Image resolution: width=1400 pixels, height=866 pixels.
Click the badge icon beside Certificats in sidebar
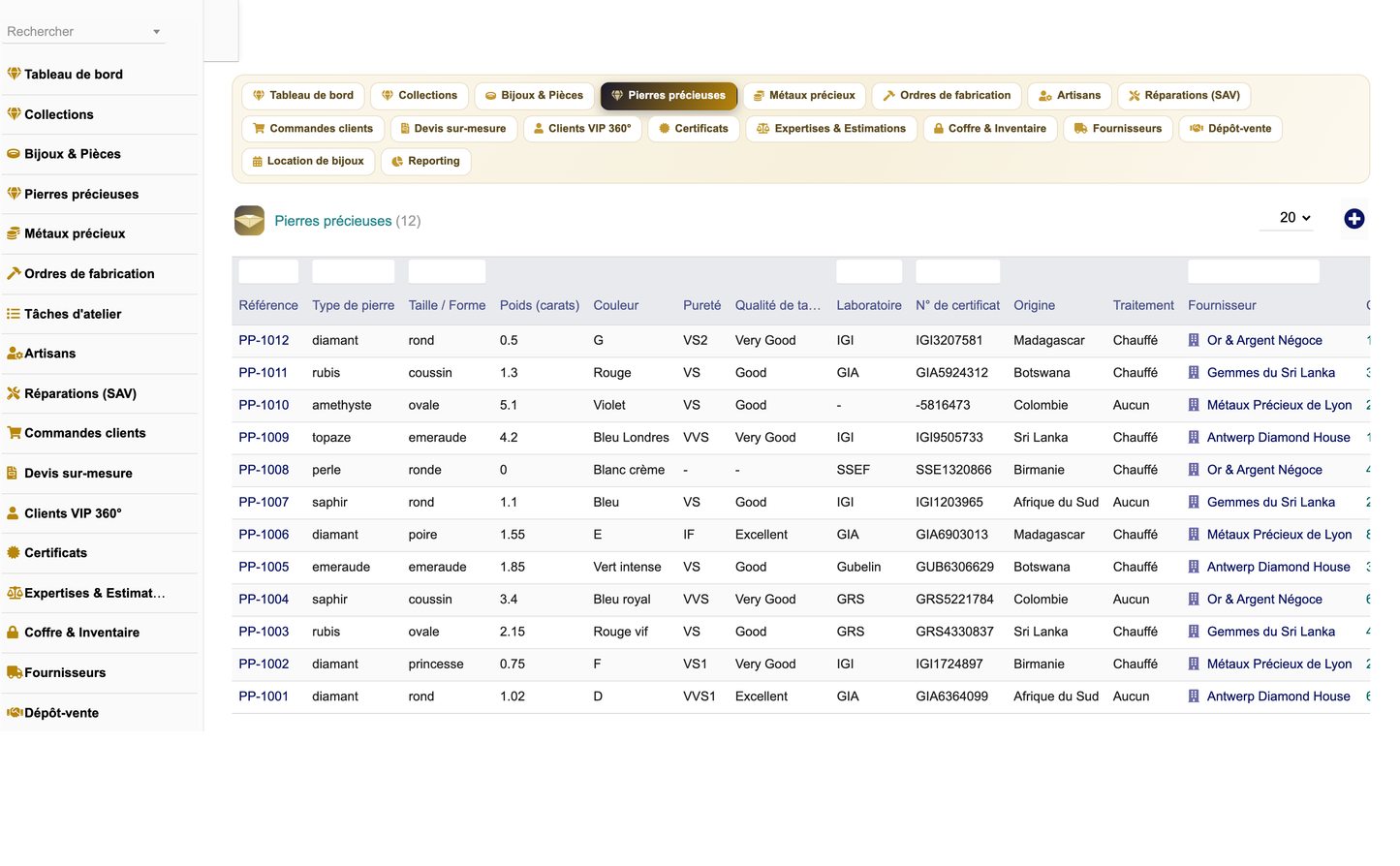pyautogui.click(x=14, y=552)
